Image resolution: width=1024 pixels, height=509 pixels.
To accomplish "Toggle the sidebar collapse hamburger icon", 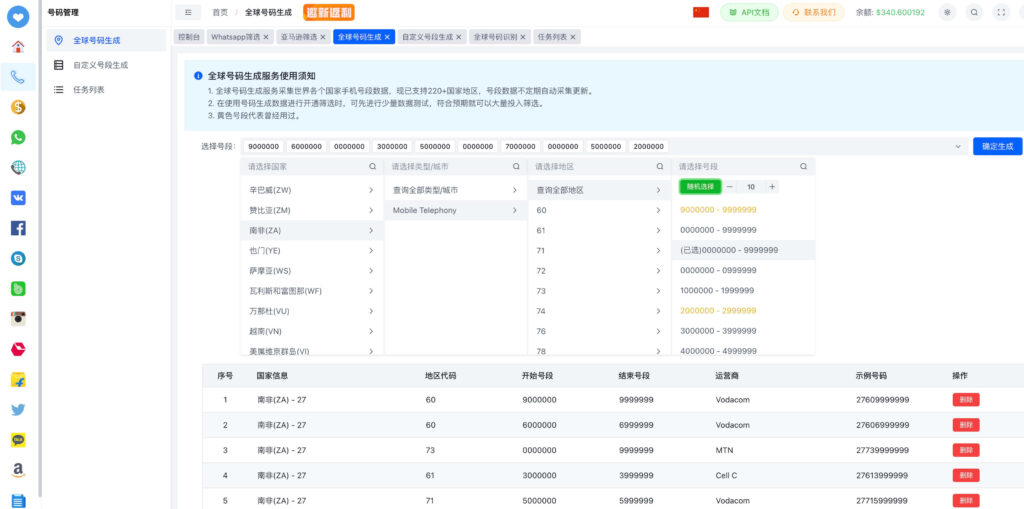I will 188,12.
